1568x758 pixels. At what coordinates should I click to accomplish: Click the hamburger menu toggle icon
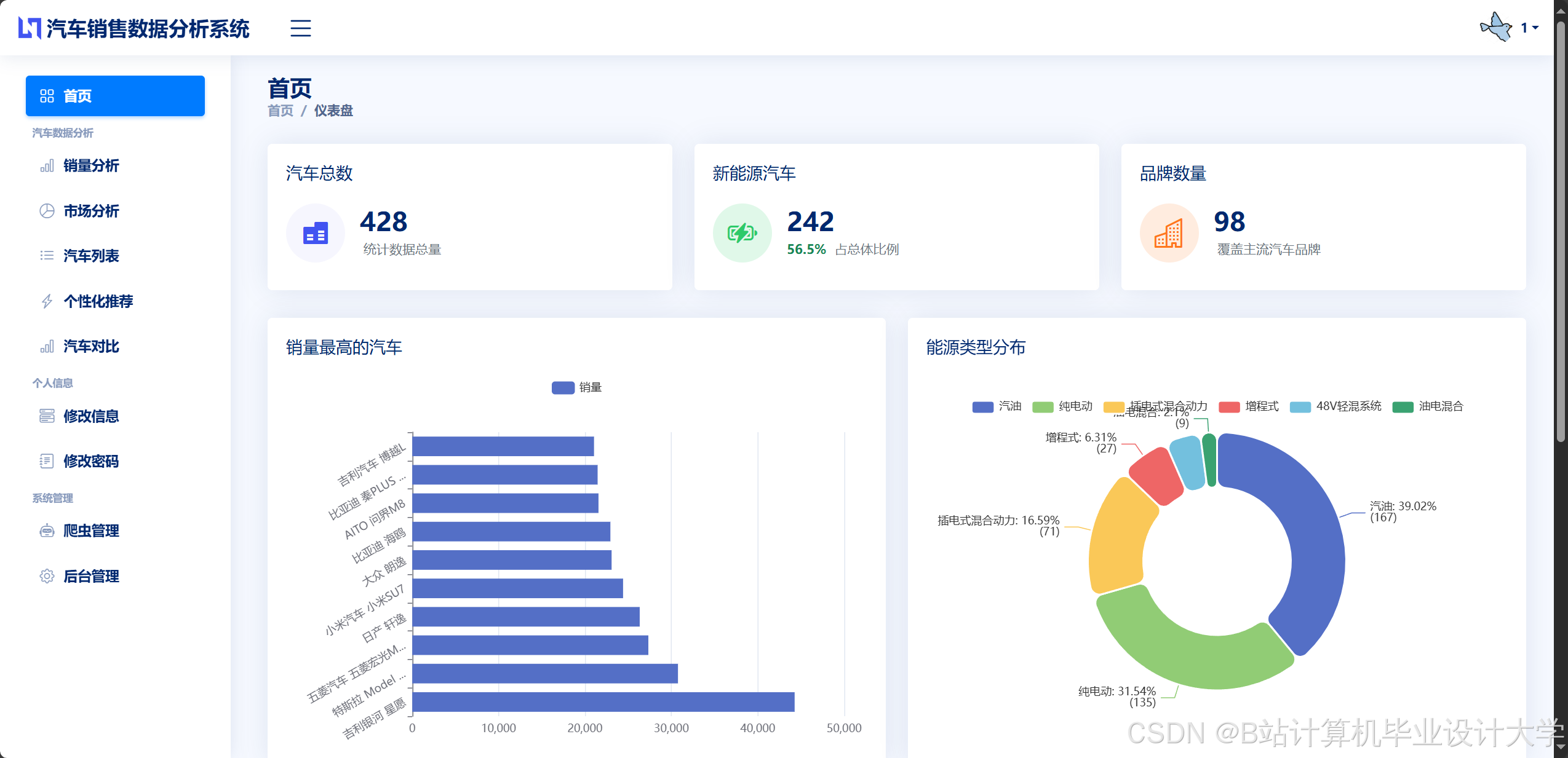(x=300, y=28)
